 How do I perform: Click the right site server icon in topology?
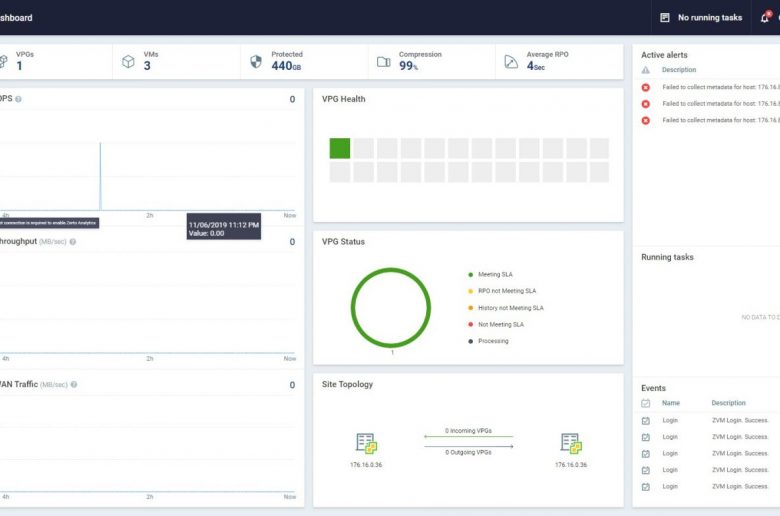(x=571, y=443)
